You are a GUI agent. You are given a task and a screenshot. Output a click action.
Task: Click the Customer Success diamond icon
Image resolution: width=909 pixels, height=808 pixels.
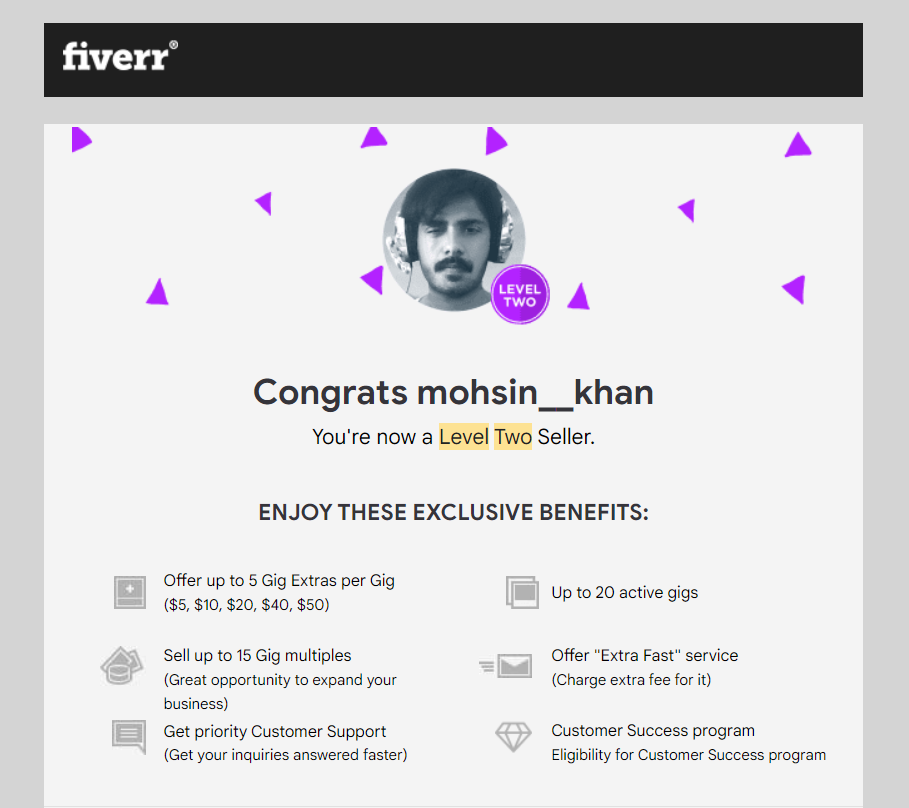pyautogui.click(x=513, y=737)
